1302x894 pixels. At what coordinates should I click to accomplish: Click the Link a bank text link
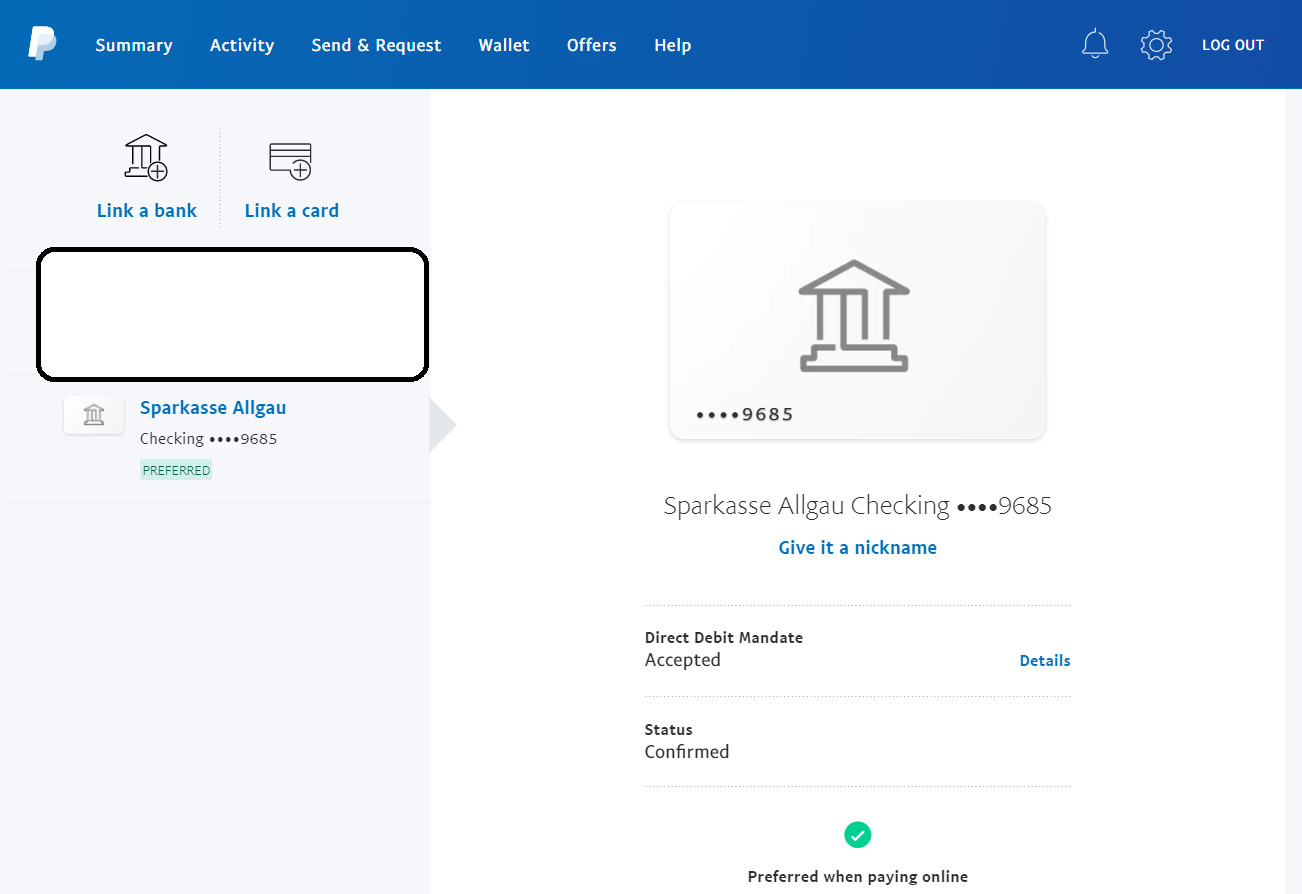pos(147,210)
